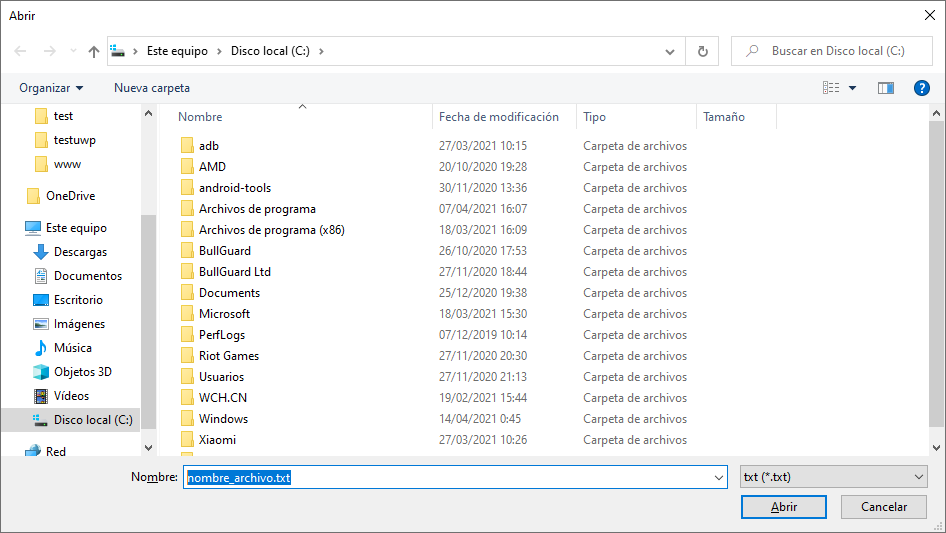Screen dimensions: 946x533
Task: Select the WCH.CN folder icon
Action: (188, 398)
